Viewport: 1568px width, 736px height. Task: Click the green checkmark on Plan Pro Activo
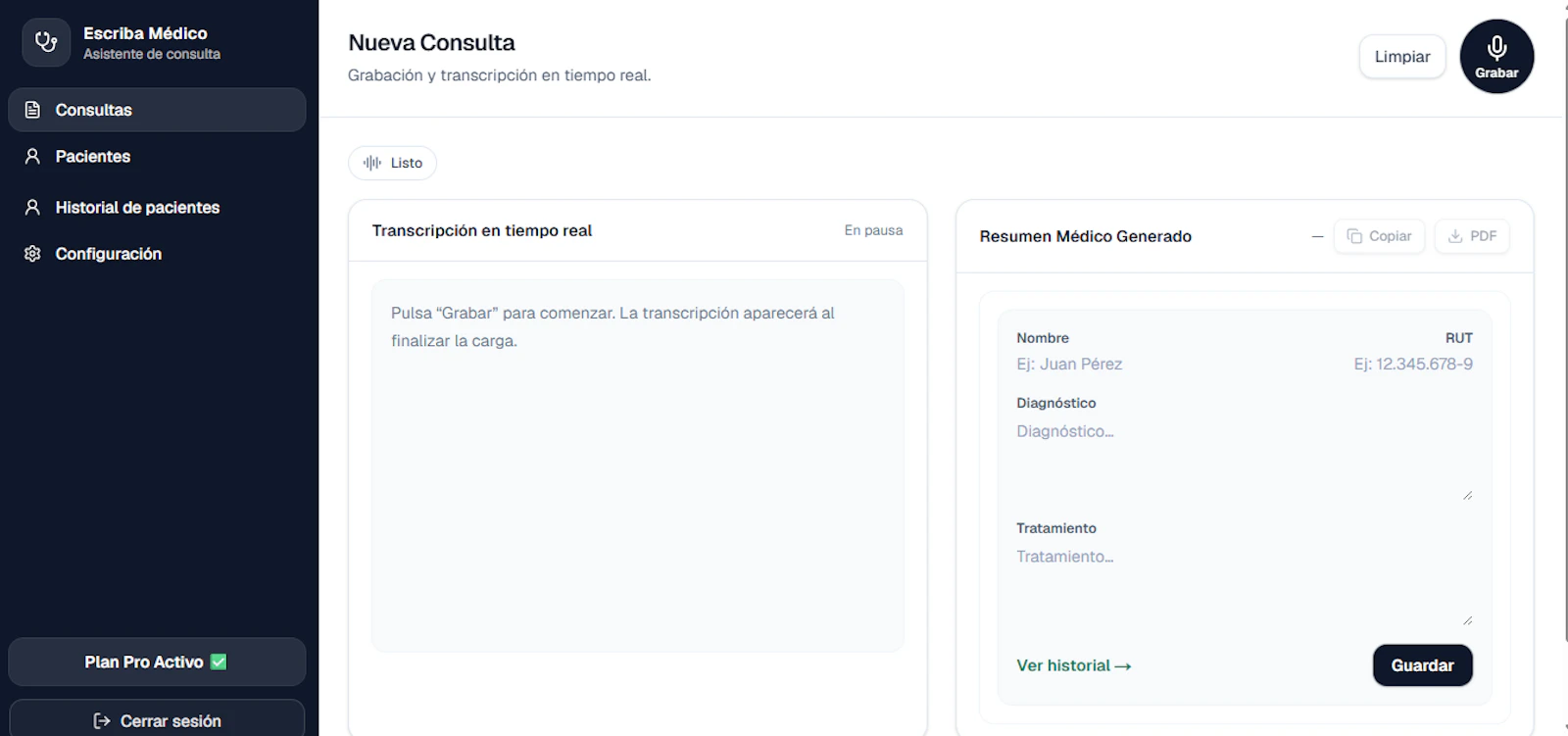(x=219, y=662)
